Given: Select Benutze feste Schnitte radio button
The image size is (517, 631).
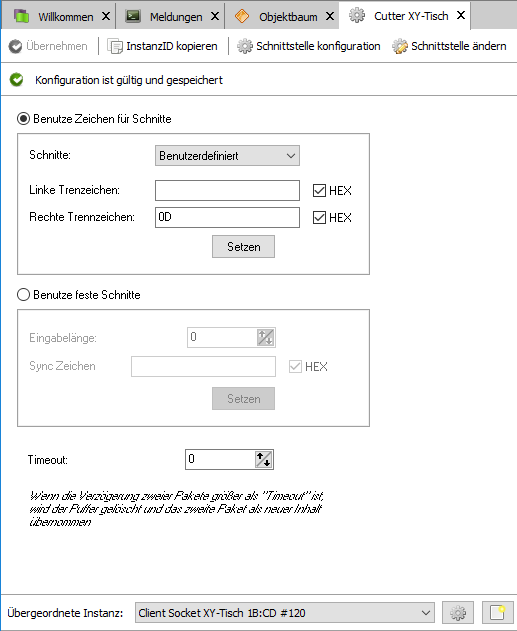Looking at the screenshot, I should point(23,295).
